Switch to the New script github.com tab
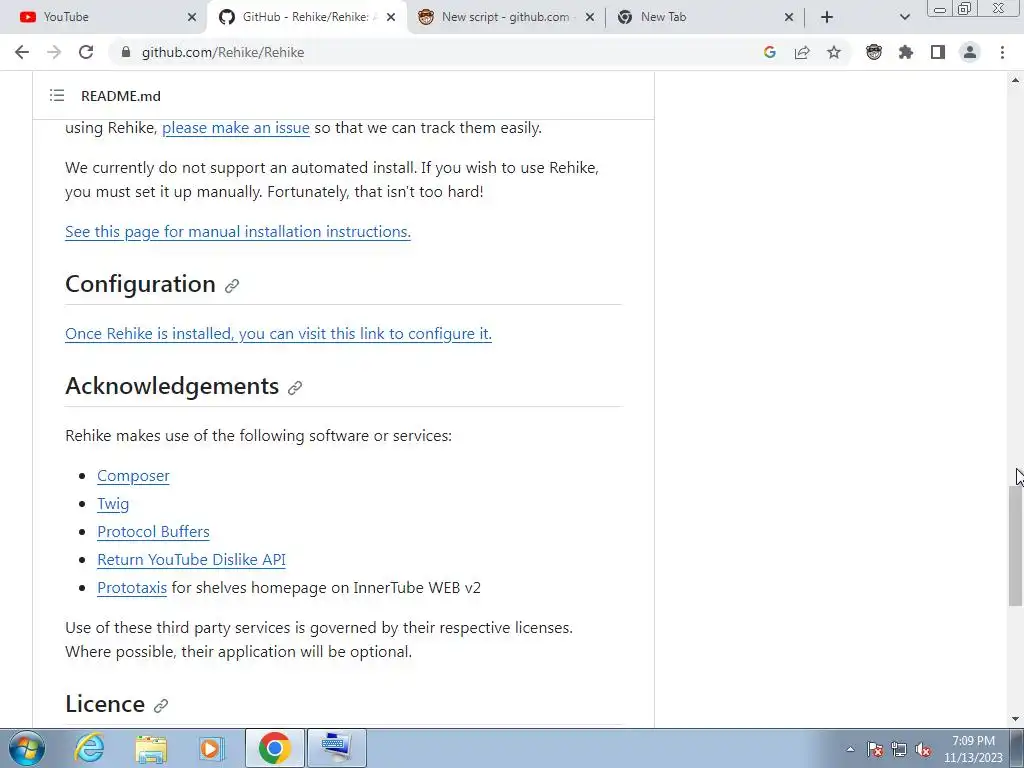1024x768 pixels. click(506, 17)
